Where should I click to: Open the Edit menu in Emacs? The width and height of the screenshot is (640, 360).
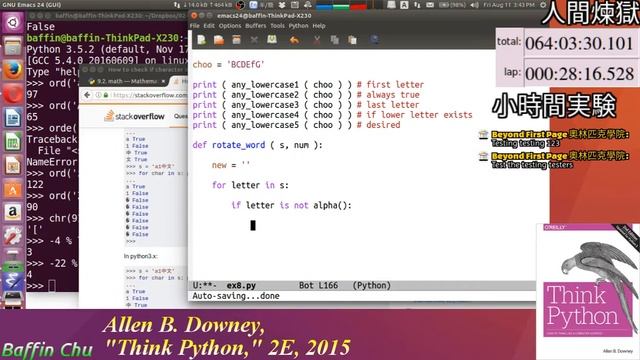pos(209,26)
